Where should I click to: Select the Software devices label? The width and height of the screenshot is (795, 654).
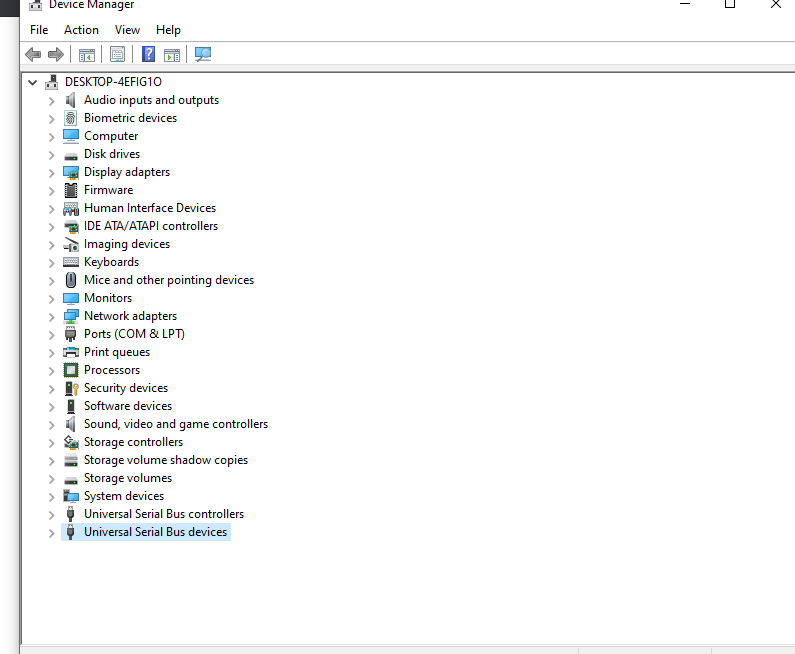point(128,406)
